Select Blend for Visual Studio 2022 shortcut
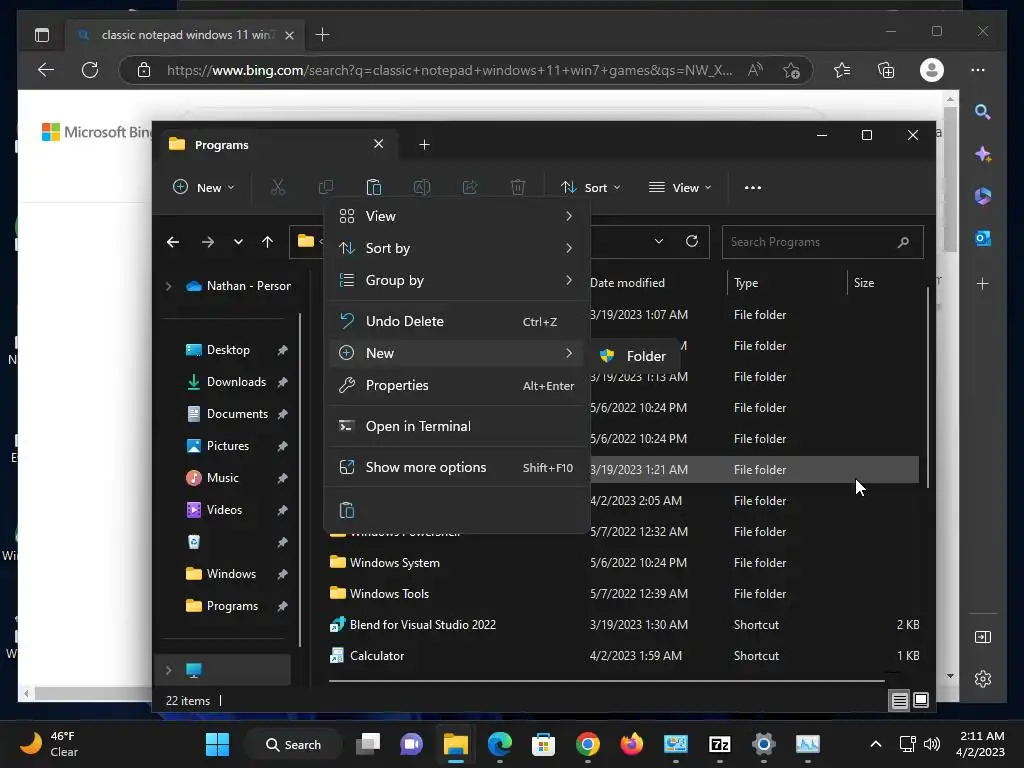Viewport: 1024px width, 768px height. (623, 625)
